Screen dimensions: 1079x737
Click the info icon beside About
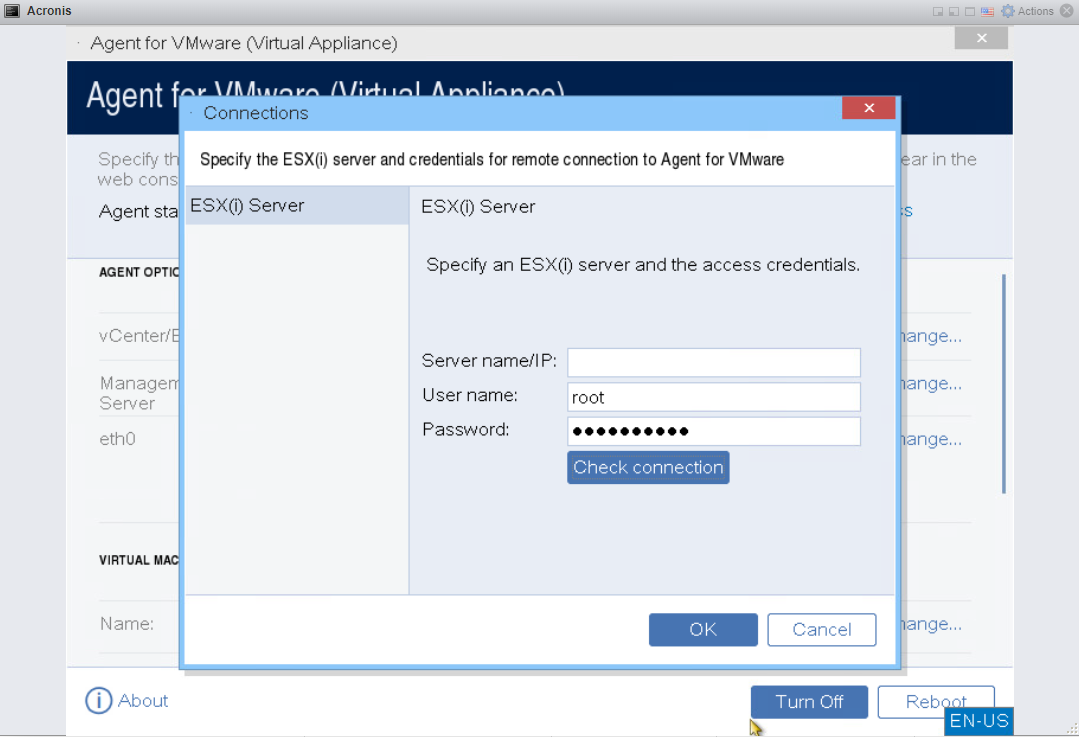(98, 701)
